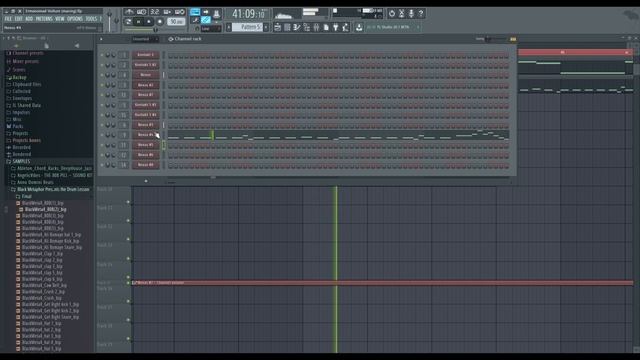Click the audio editor scissors icon
This screenshot has width=640, height=360.
[402, 13]
